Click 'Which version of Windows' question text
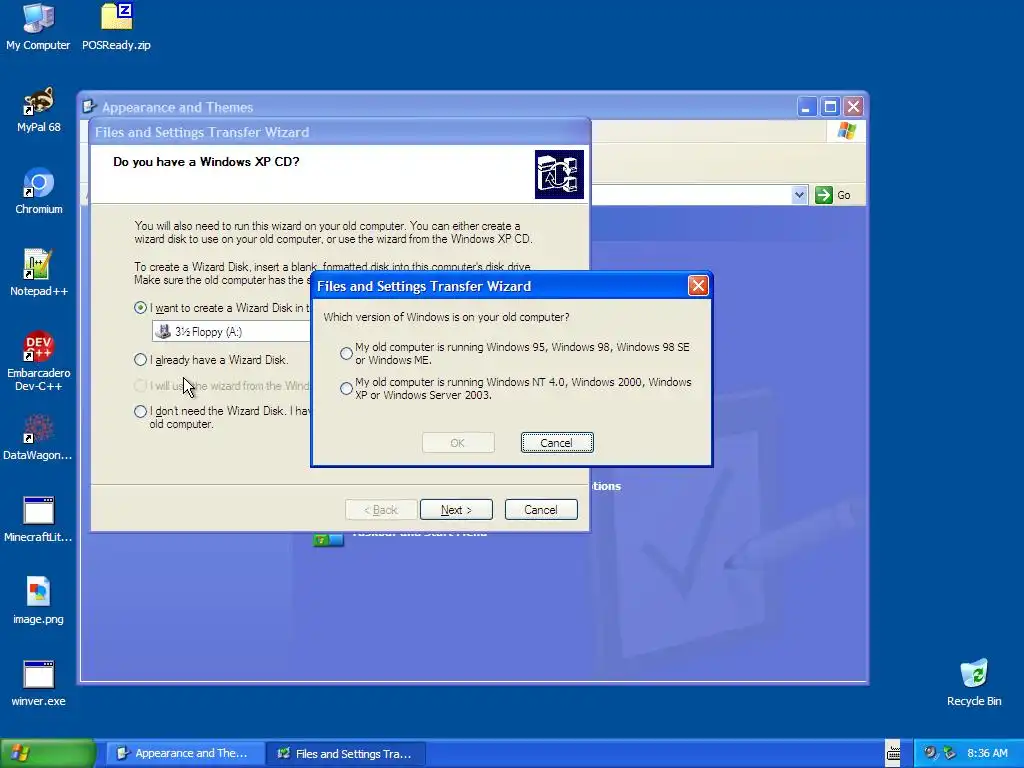Screen dimensions: 1024x768 pos(446,317)
